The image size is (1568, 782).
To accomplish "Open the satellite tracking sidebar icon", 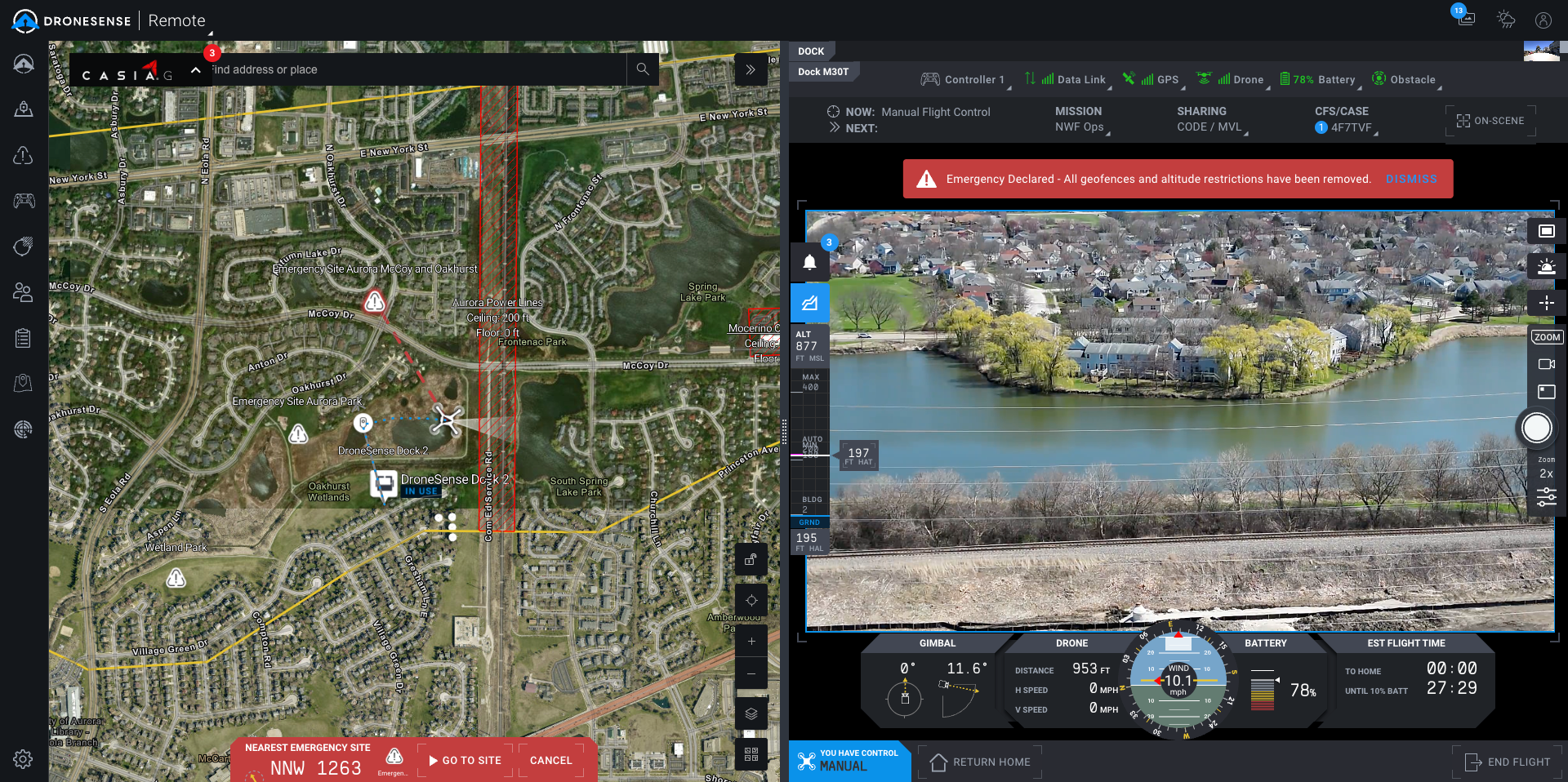I will click(x=24, y=247).
